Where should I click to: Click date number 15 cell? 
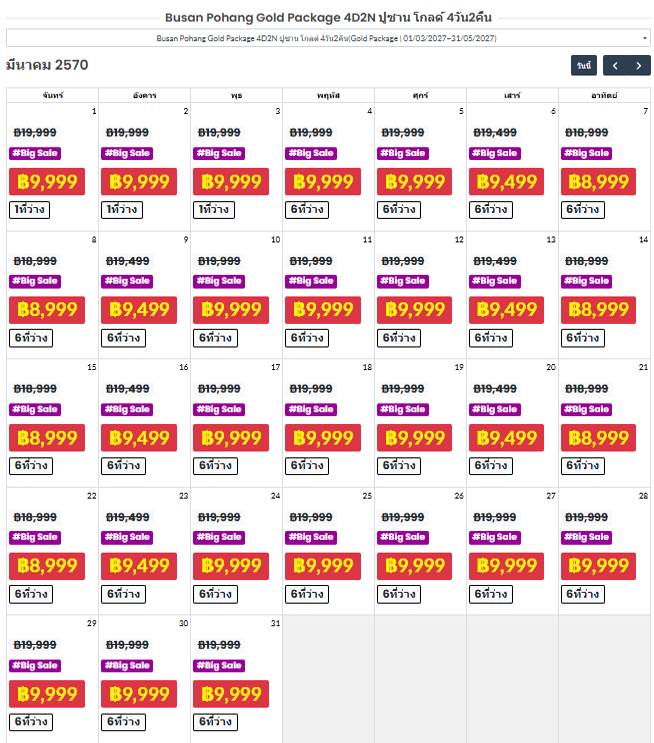(91, 367)
